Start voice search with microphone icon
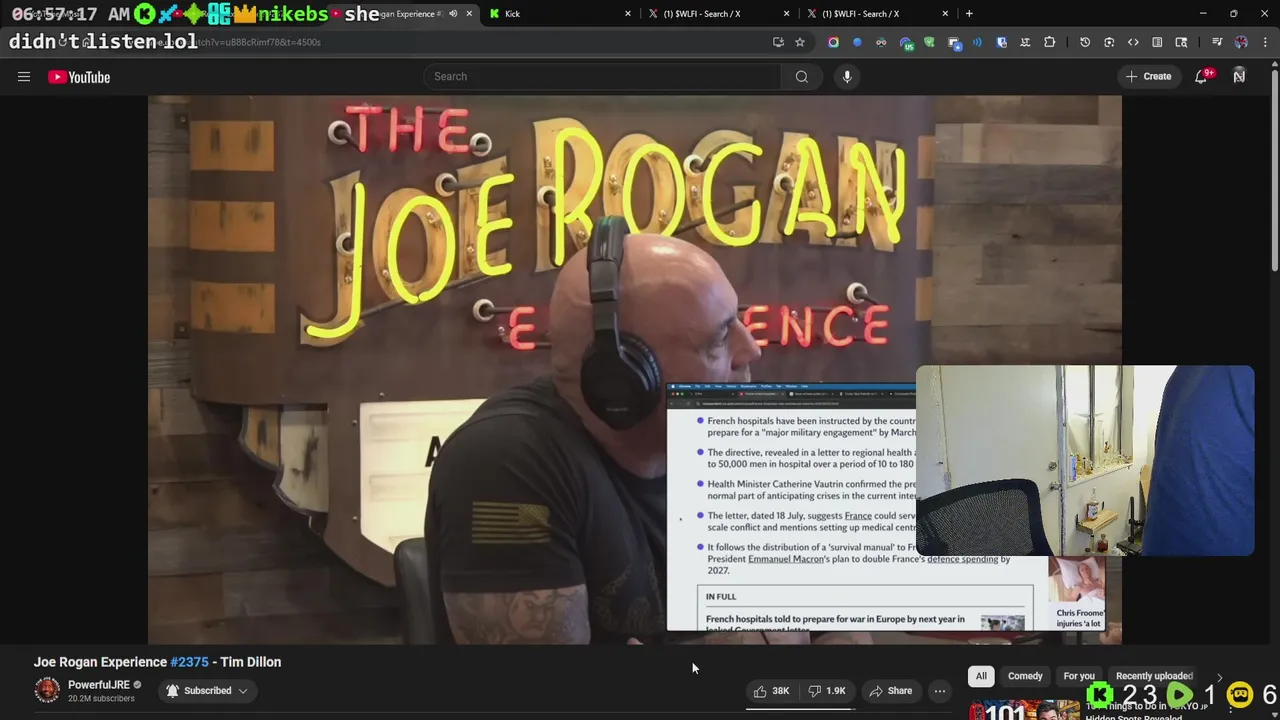Image resolution: width=1280 pixels, height=720 pixels. [x=847, y=76]
